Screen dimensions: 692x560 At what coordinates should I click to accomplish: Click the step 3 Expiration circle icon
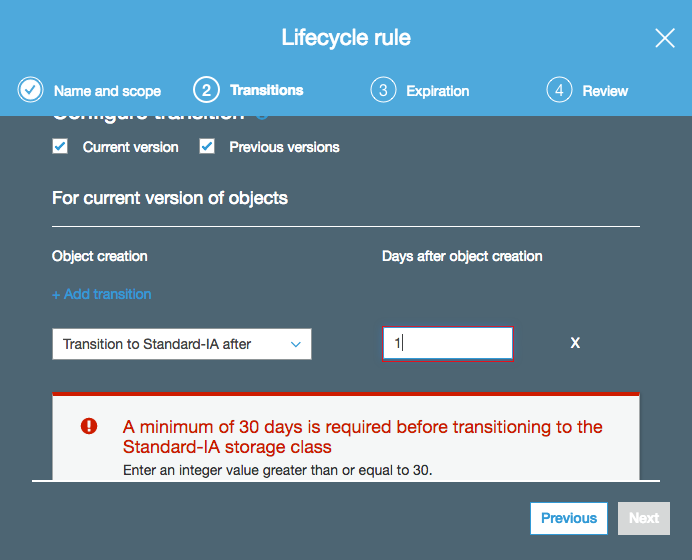(x=383, y=90)
